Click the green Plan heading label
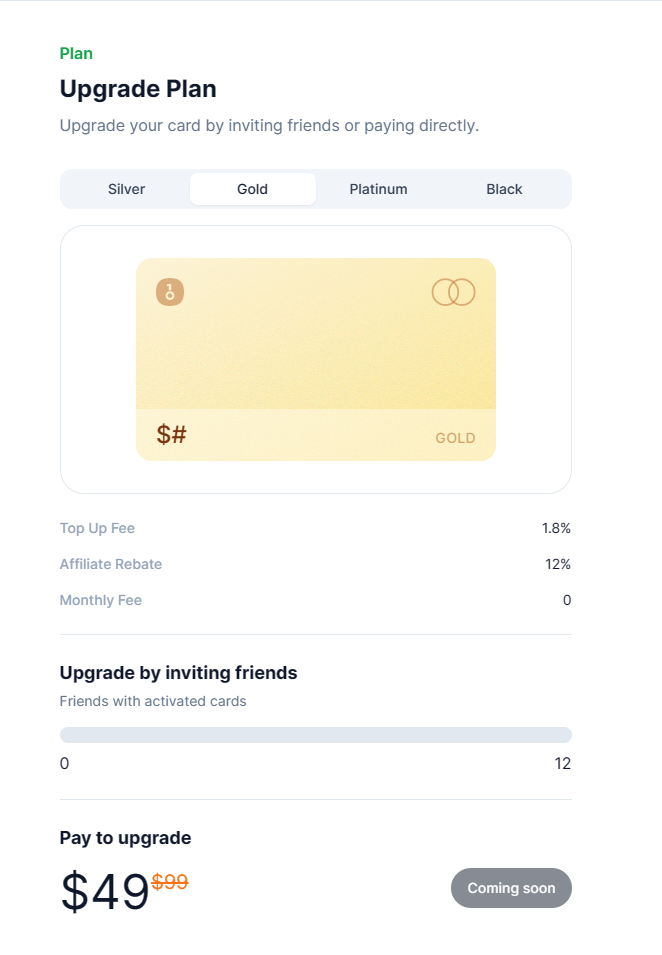Viewport: 662px width, 955px height. pos(76,54)
